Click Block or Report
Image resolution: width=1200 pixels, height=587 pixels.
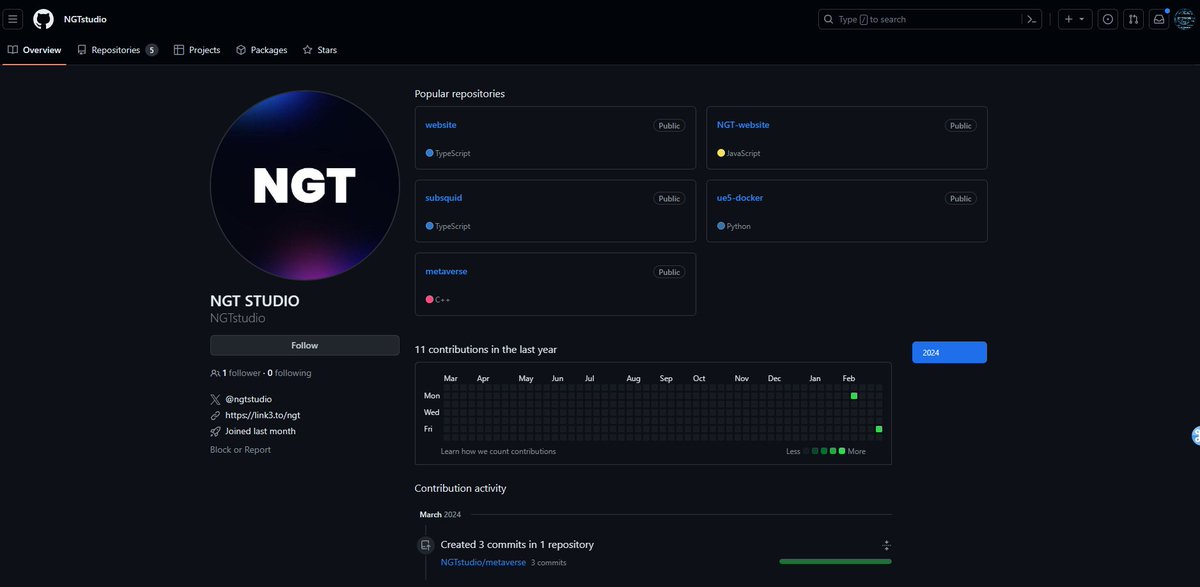click(240, 450)
